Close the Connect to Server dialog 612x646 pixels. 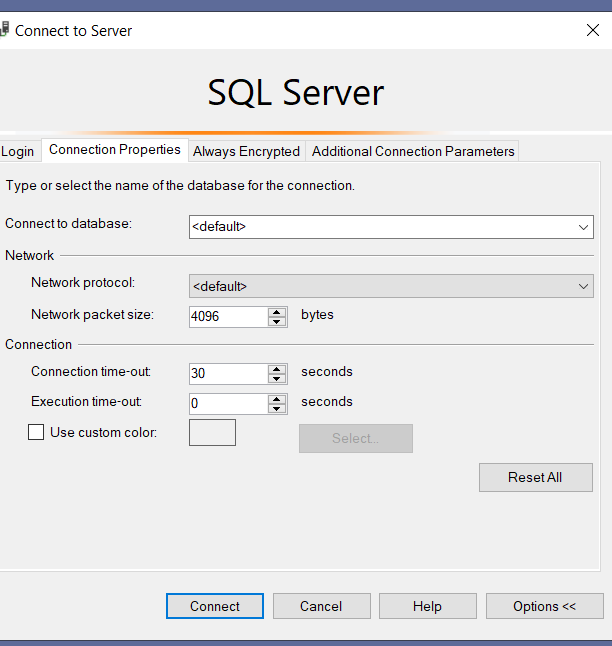click(x=593, y=30)
